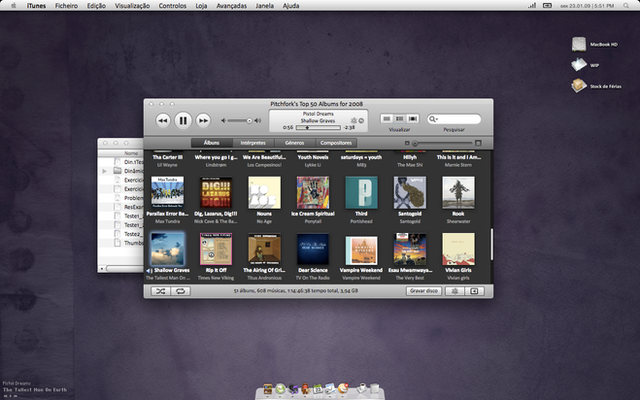Select The Airing Of Grievances album cover
640x400 pixels.
point(264,249)
